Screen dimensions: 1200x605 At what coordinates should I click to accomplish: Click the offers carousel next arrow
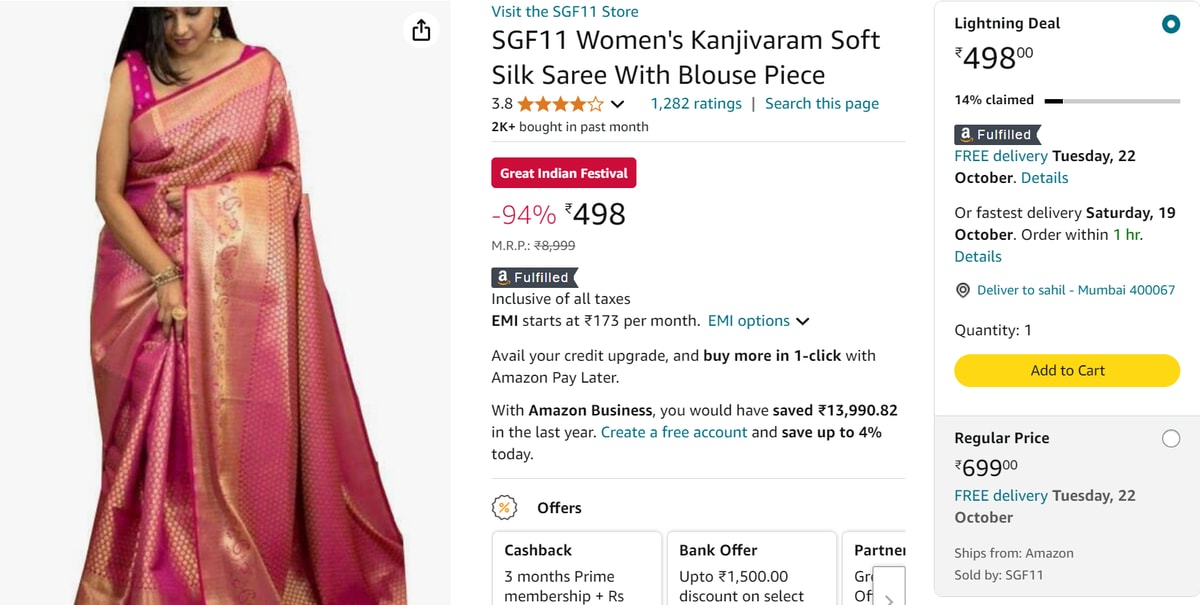[x=889, y=588]
